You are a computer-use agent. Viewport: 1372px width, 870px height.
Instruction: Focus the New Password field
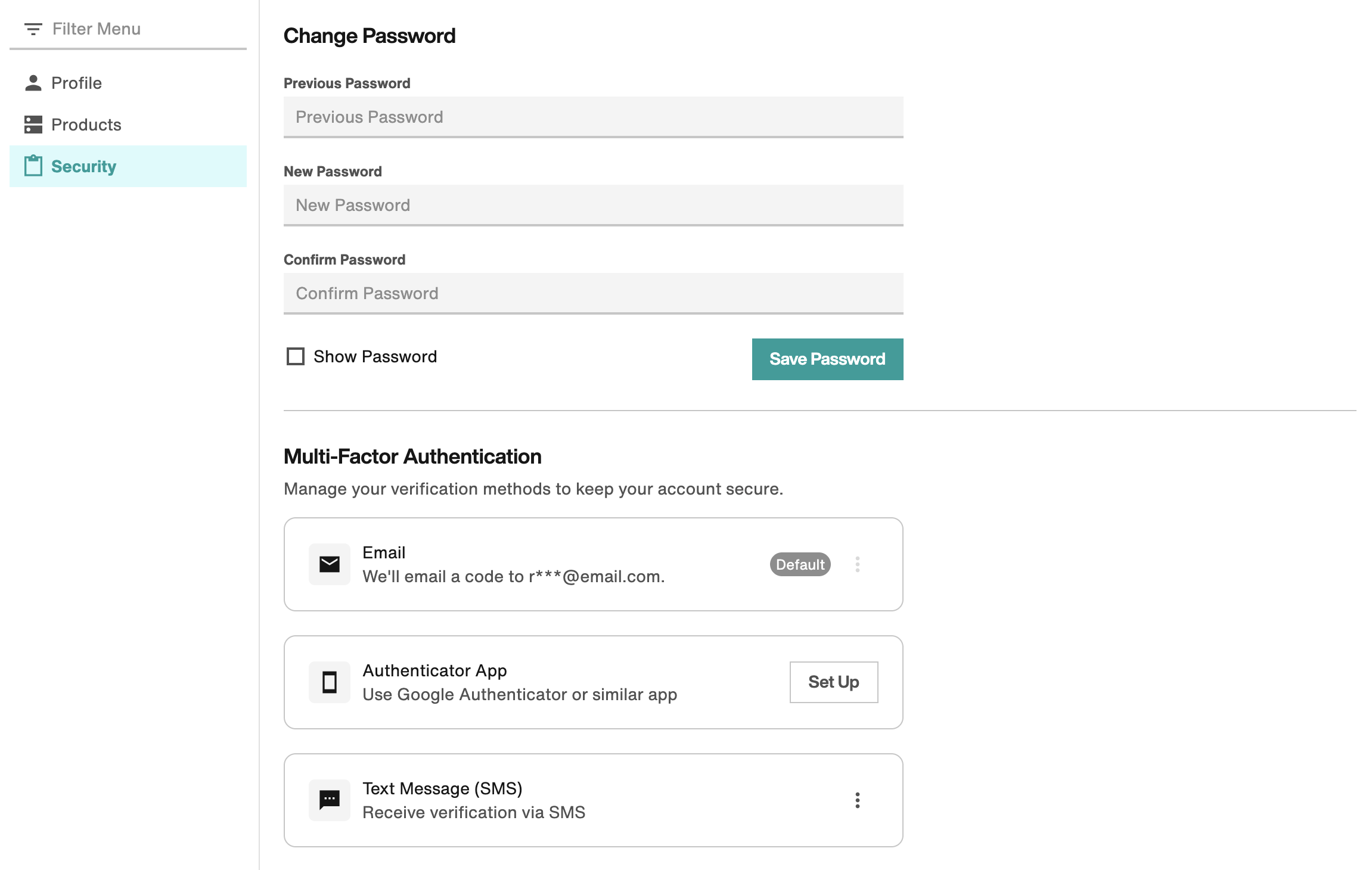594,205
